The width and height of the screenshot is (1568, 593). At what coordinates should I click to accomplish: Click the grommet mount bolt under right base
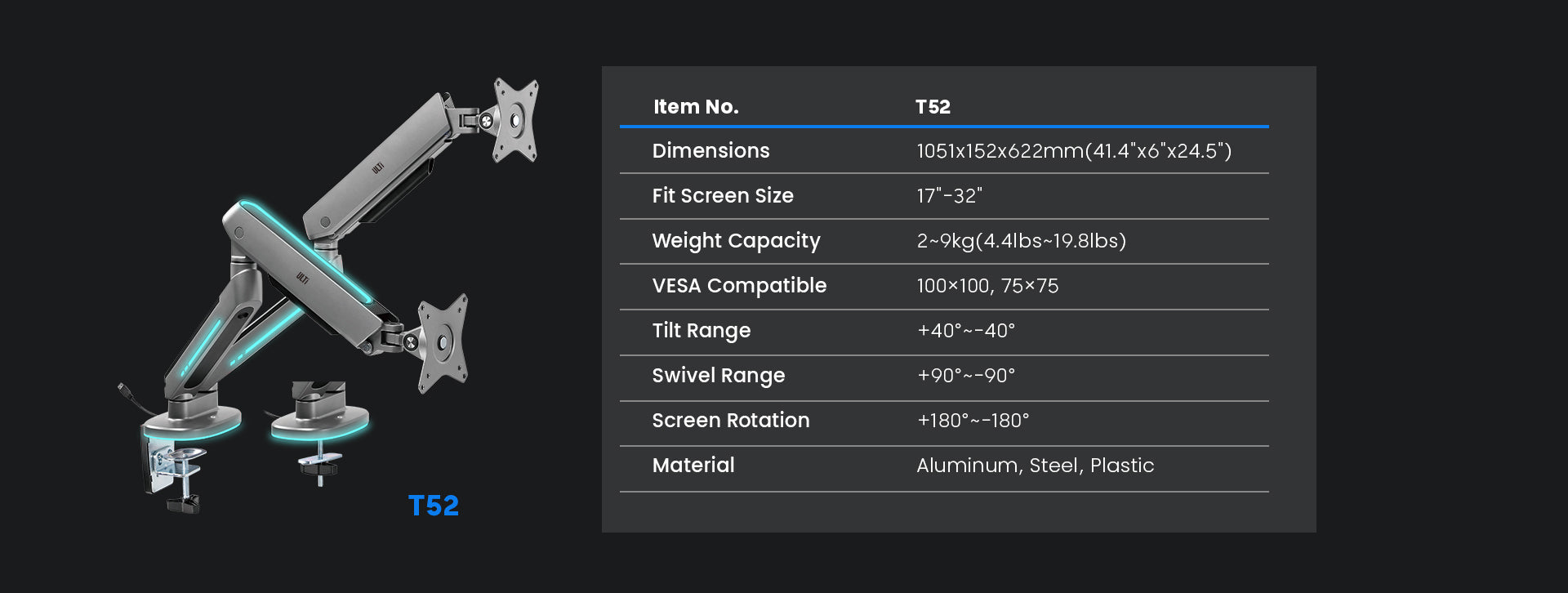[319, 466]
